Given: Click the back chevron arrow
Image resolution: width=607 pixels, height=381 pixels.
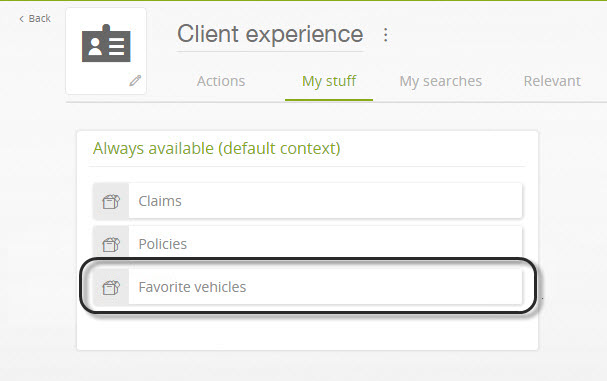Looking at the screenshot, I should pos(22,19).
